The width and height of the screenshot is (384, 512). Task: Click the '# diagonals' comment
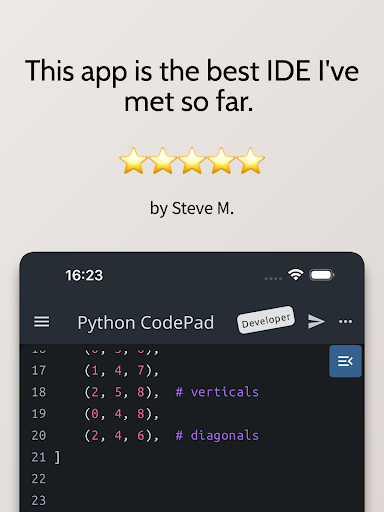217,435
